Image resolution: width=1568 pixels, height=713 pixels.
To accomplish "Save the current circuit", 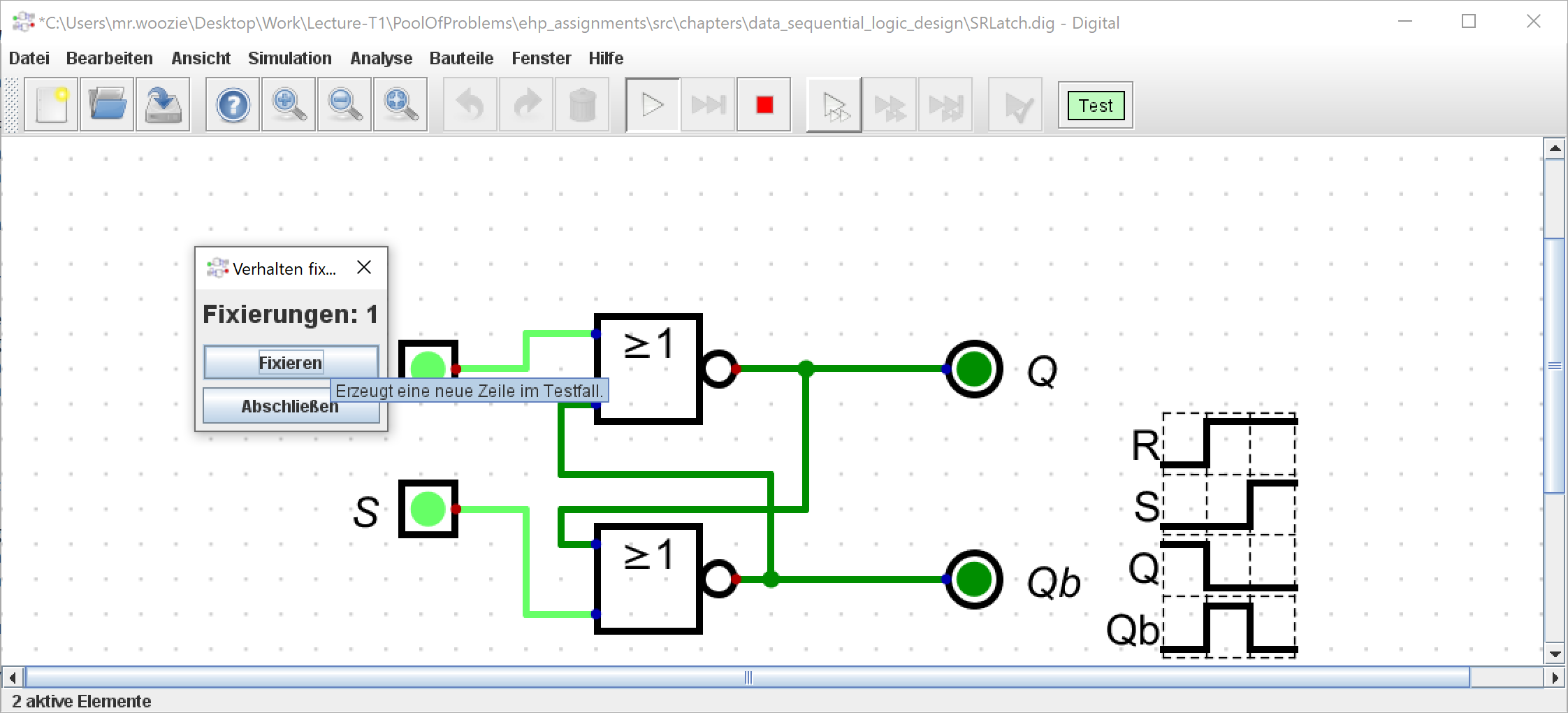I will click(x=163, y=105).
